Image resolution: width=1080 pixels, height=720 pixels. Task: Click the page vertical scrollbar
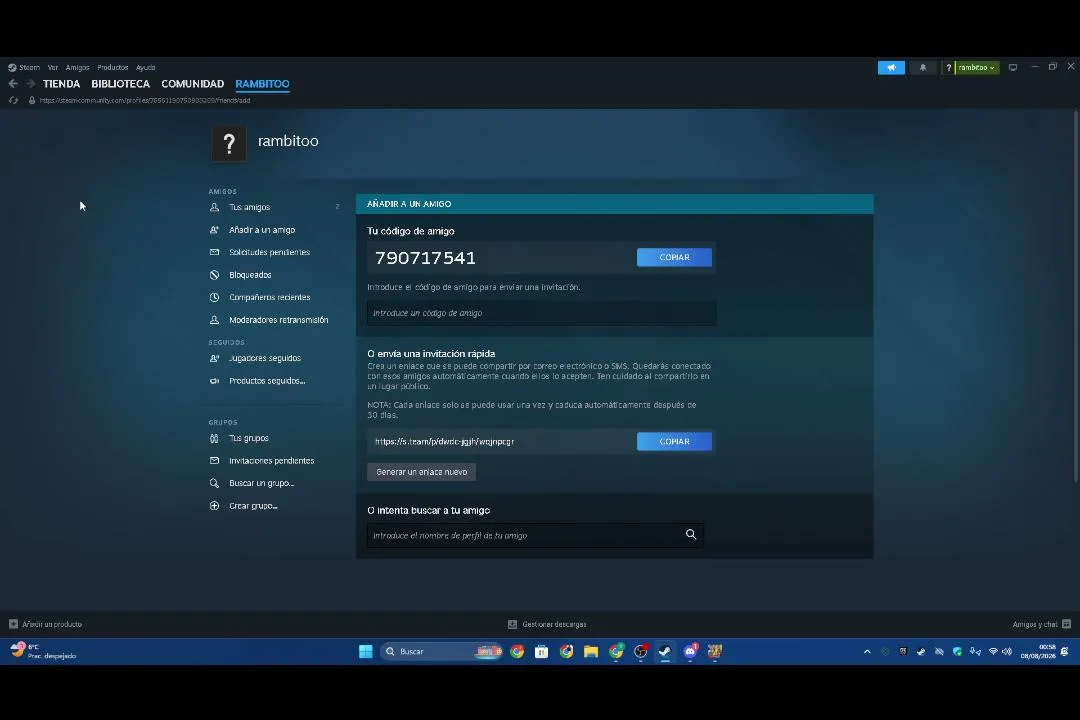1075,296
